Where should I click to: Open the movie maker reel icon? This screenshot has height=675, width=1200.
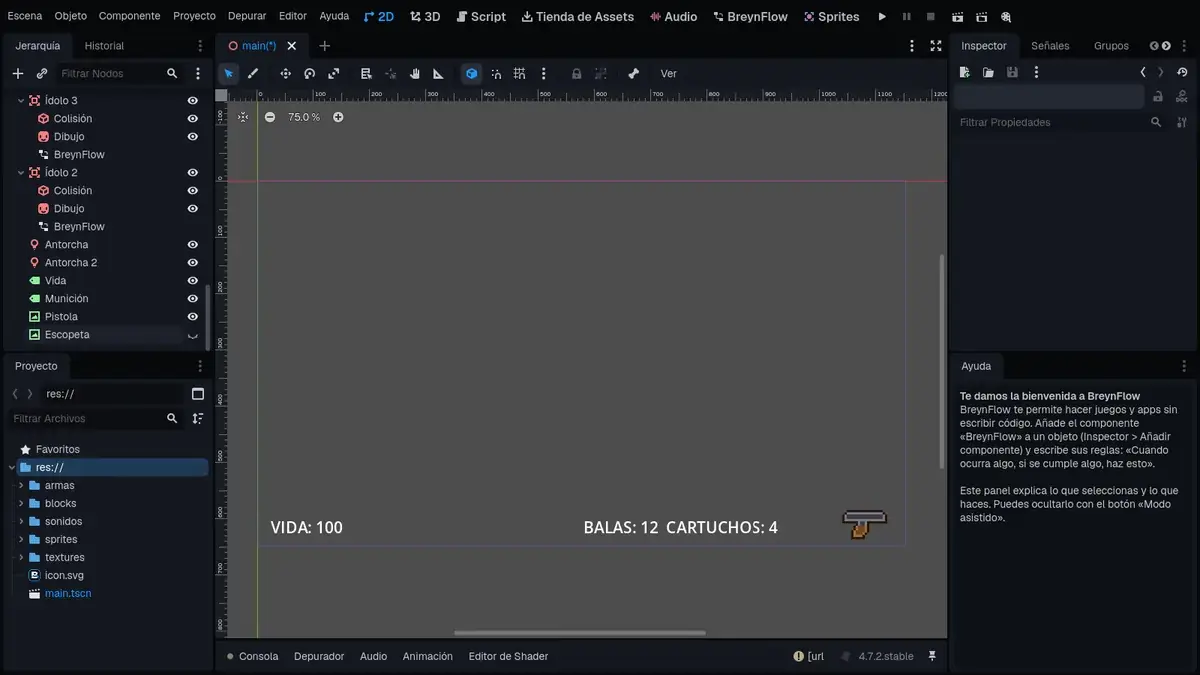(x=1006, y=17)
